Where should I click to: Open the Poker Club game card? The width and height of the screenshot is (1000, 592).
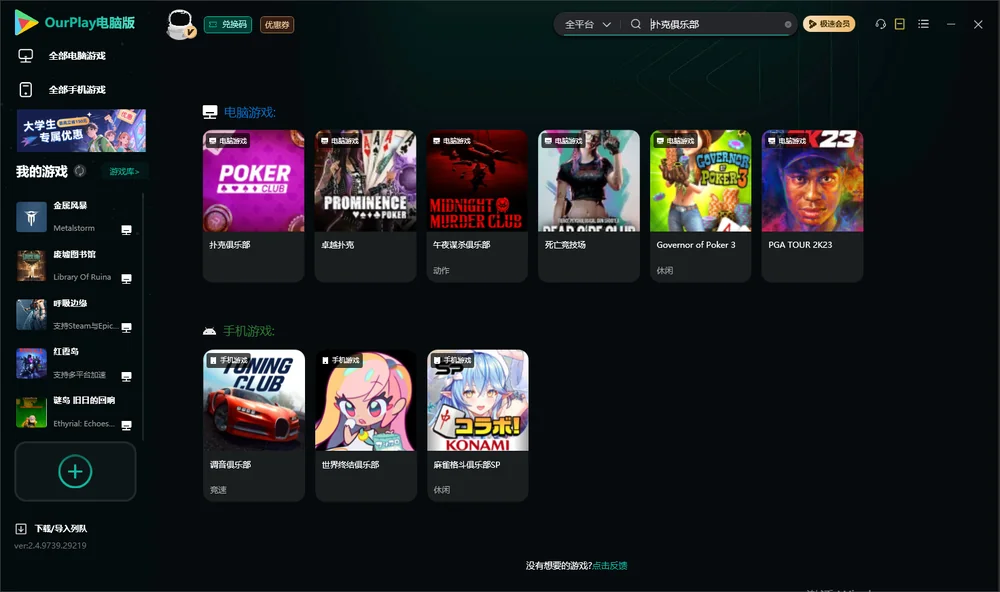[254, 205]
